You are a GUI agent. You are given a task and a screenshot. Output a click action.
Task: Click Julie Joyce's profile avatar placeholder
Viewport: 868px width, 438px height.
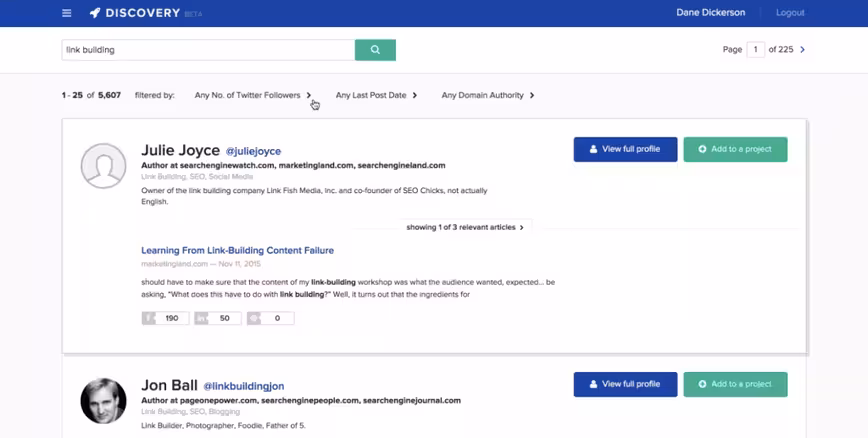tap(104, 166)
